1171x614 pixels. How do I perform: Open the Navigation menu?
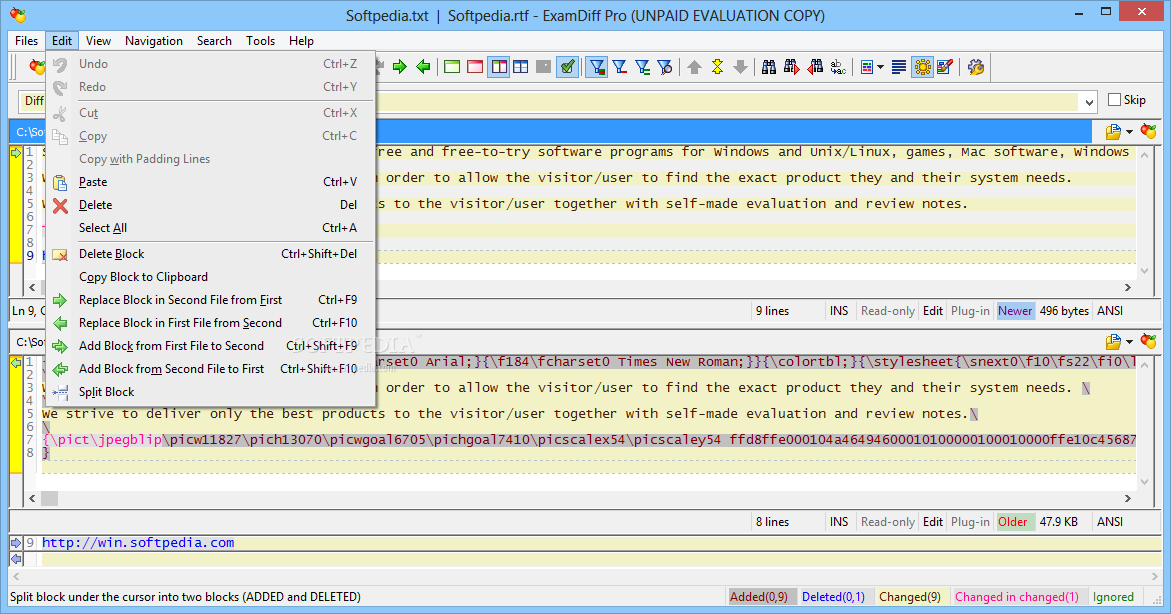154,41
